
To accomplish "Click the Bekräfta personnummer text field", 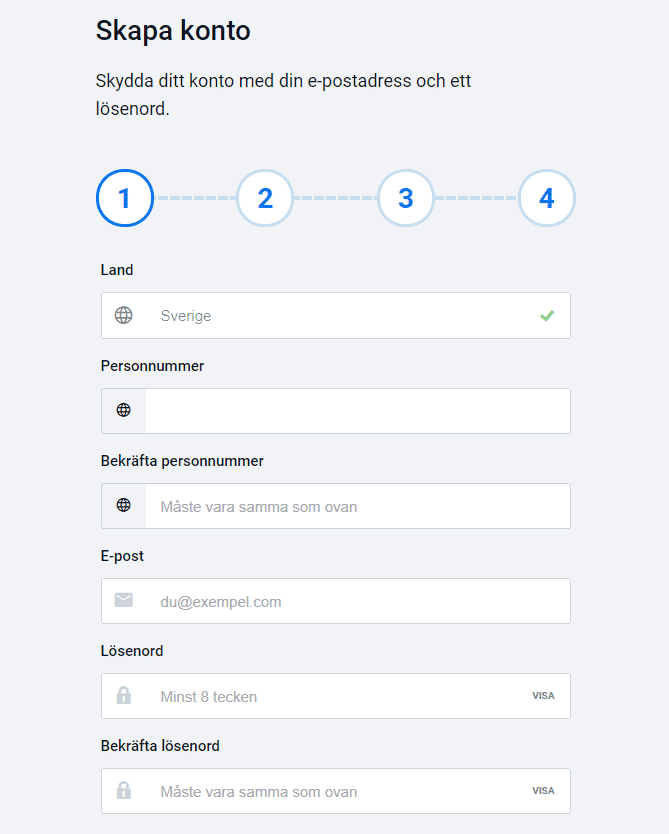I will pos(357,506).
